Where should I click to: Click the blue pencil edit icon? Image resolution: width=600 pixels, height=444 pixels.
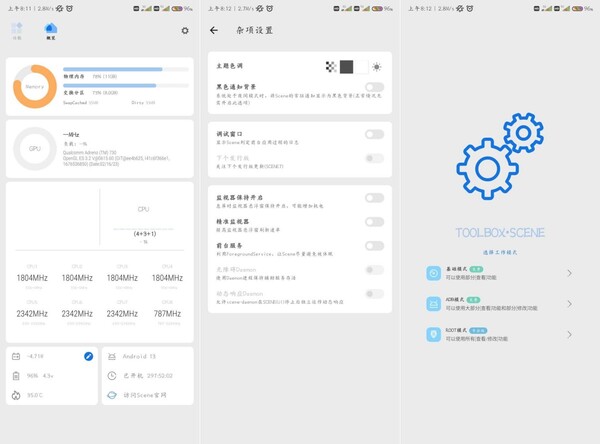(x=88, y=356)
